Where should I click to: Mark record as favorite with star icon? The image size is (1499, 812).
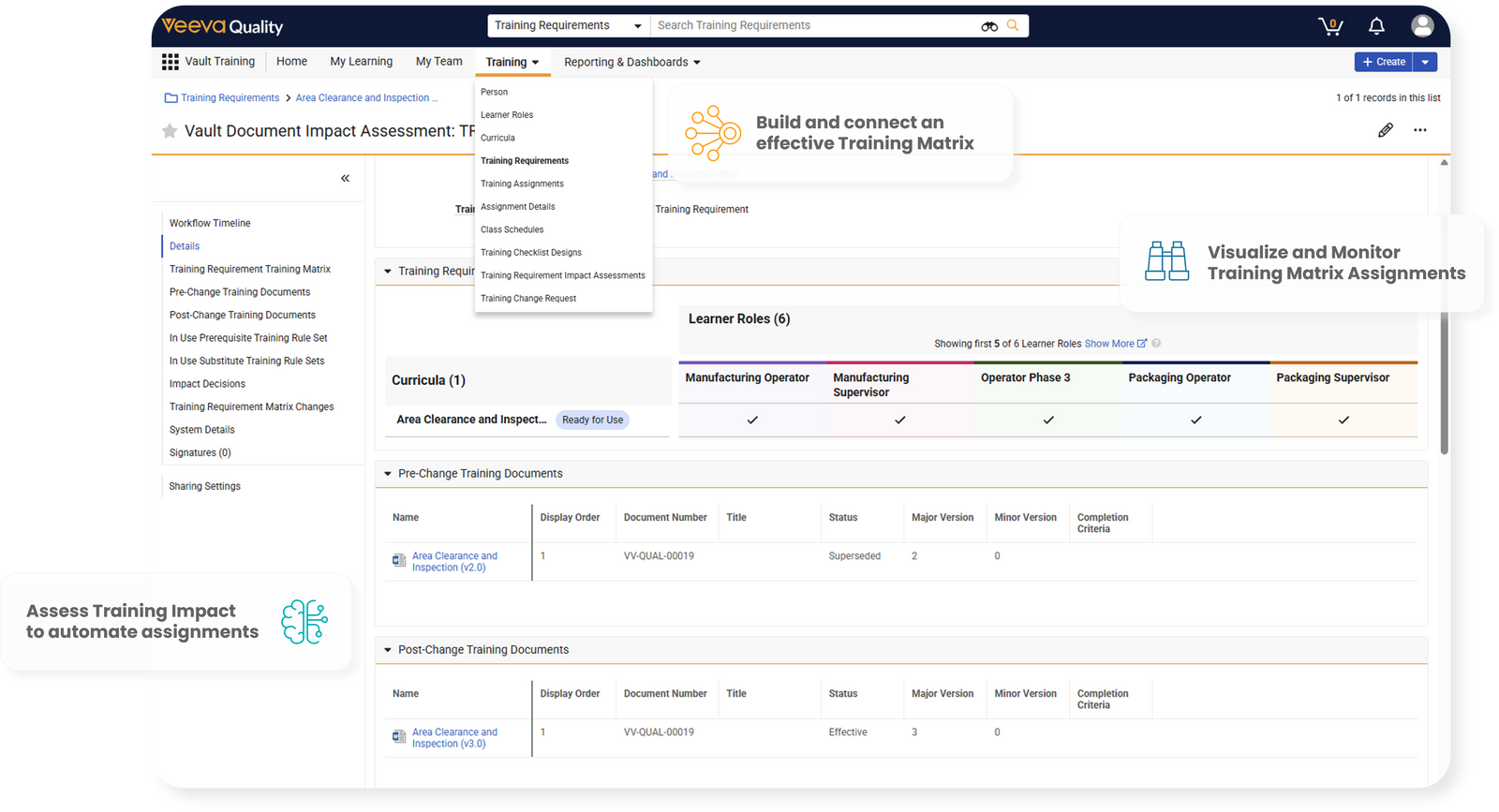pos(170,131)
